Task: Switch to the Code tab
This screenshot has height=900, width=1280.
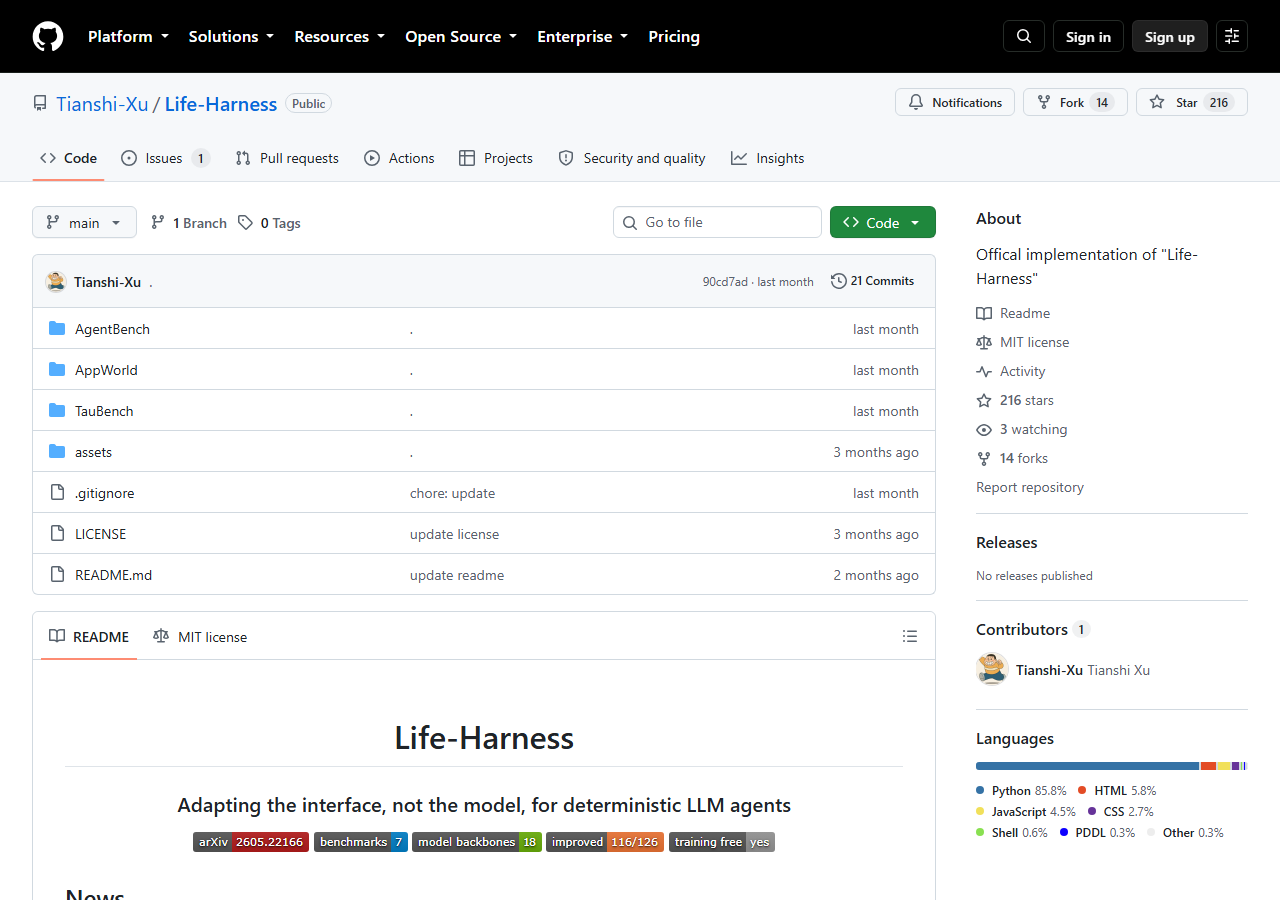Action: click(x=68, y=158)
